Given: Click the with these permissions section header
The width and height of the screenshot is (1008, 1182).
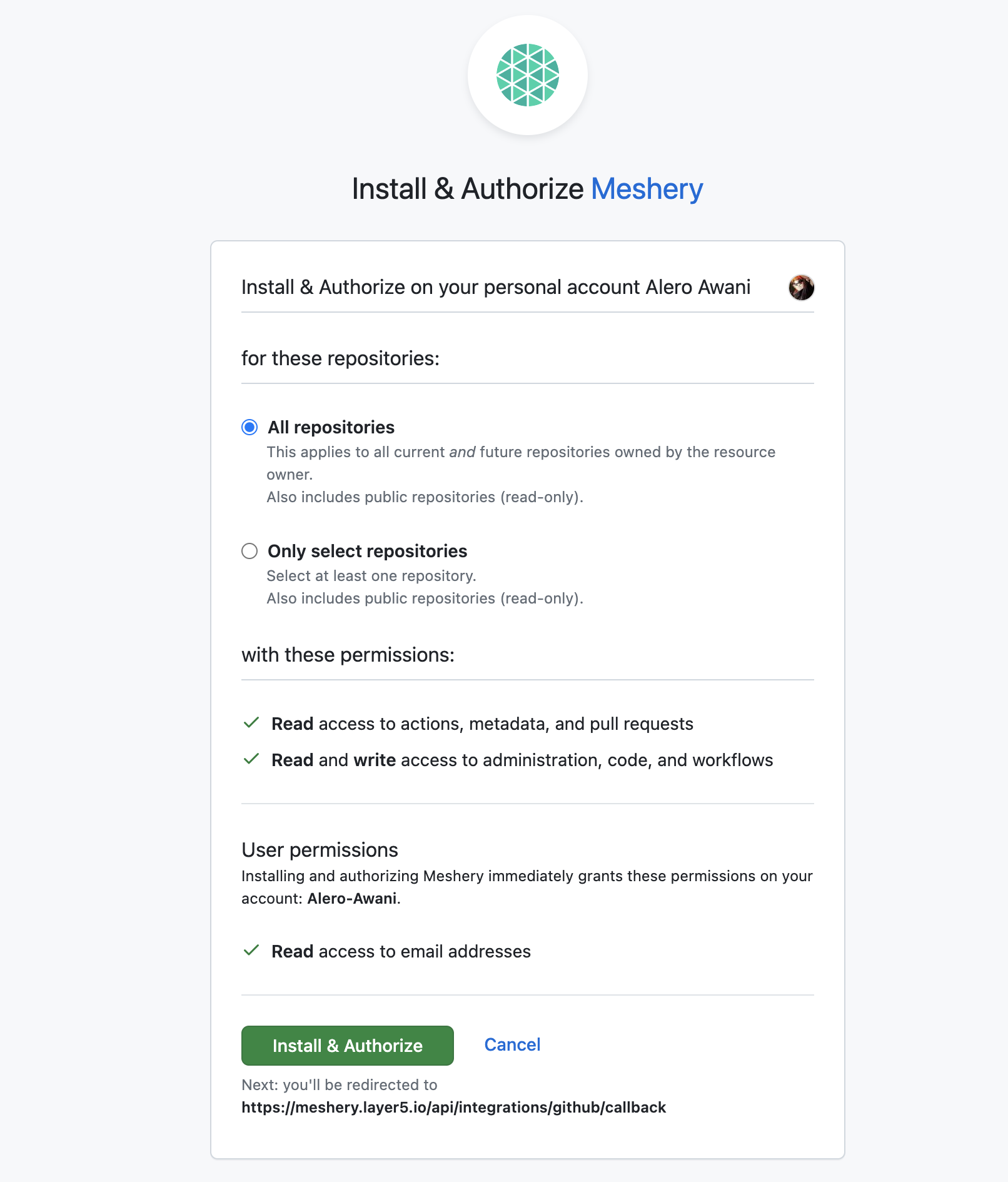Looking at the screenshot, I should click(348, 655).
